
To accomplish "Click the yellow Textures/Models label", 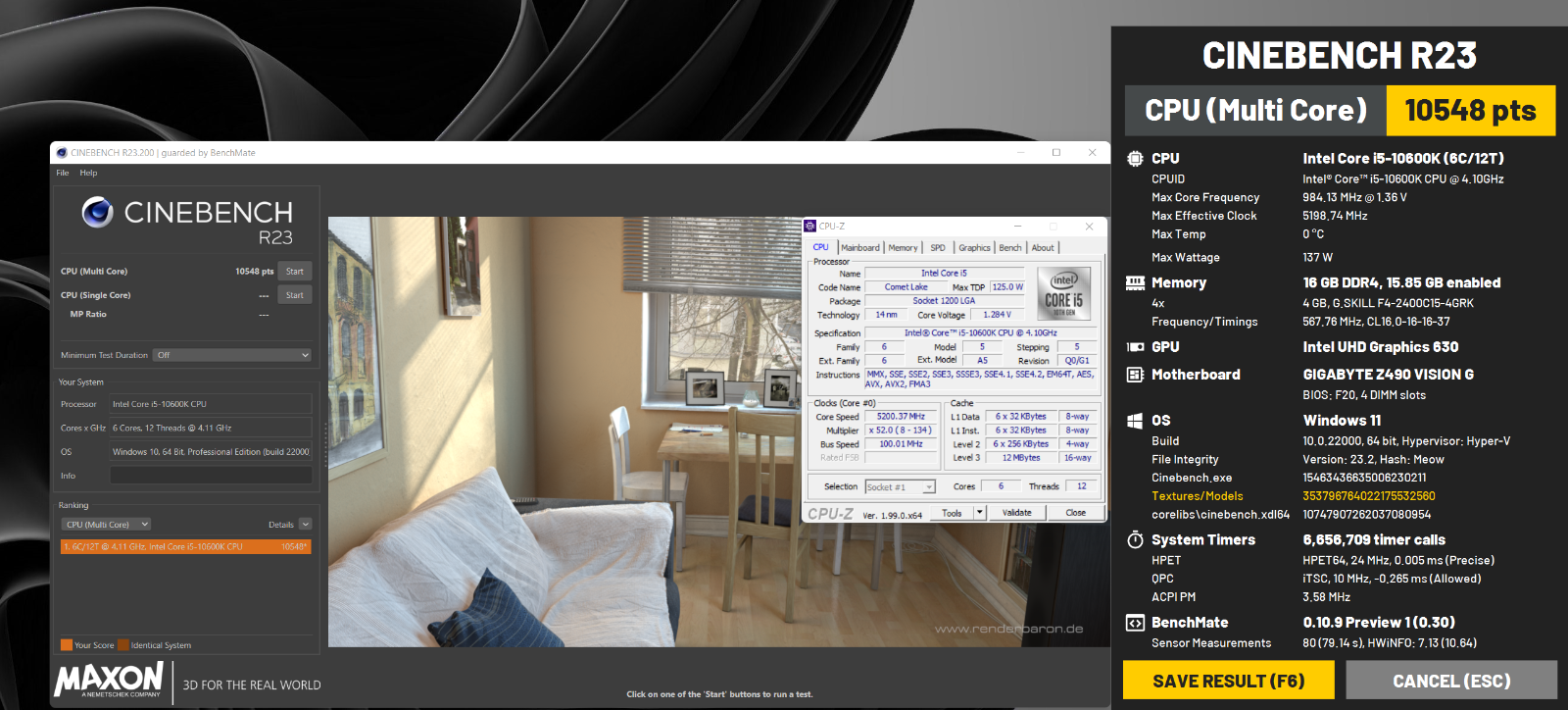I will tap(1197, 496).
